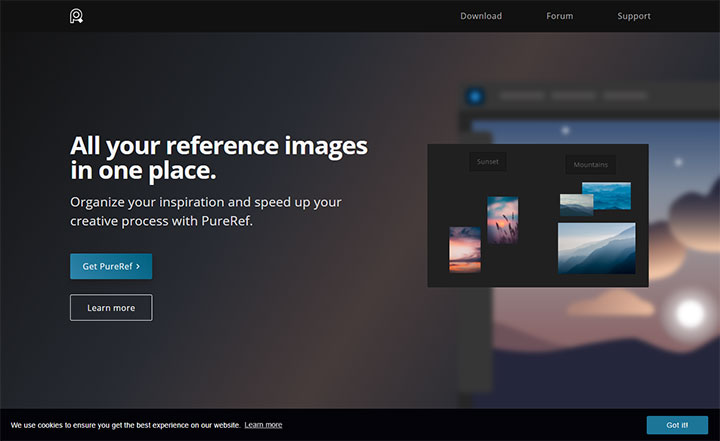Screen dimensions: 720x441
Task: Click the Mountains label in preview
Action: click(x=591, y=164)
